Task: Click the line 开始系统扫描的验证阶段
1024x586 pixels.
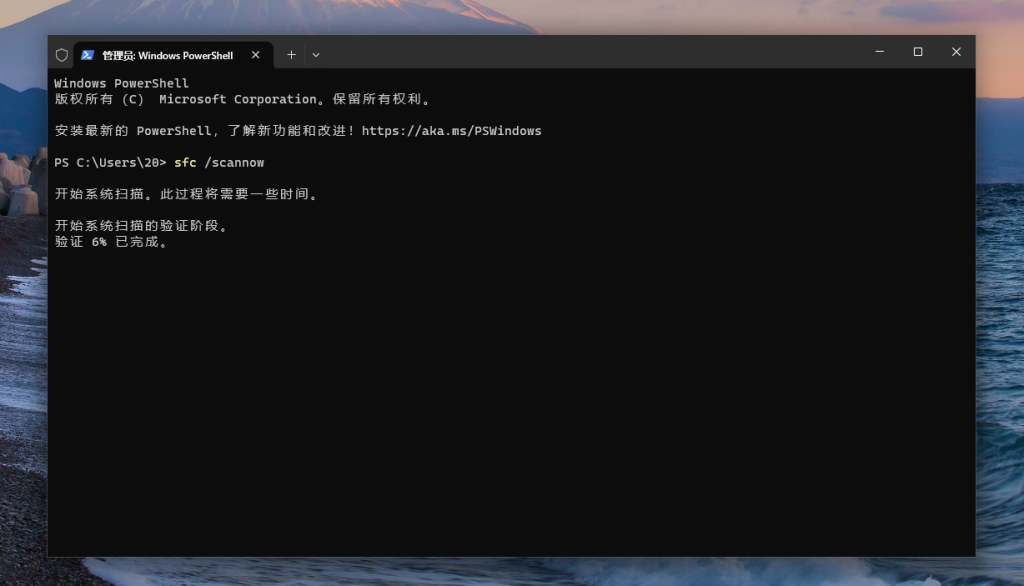Action: pos(141,226)
